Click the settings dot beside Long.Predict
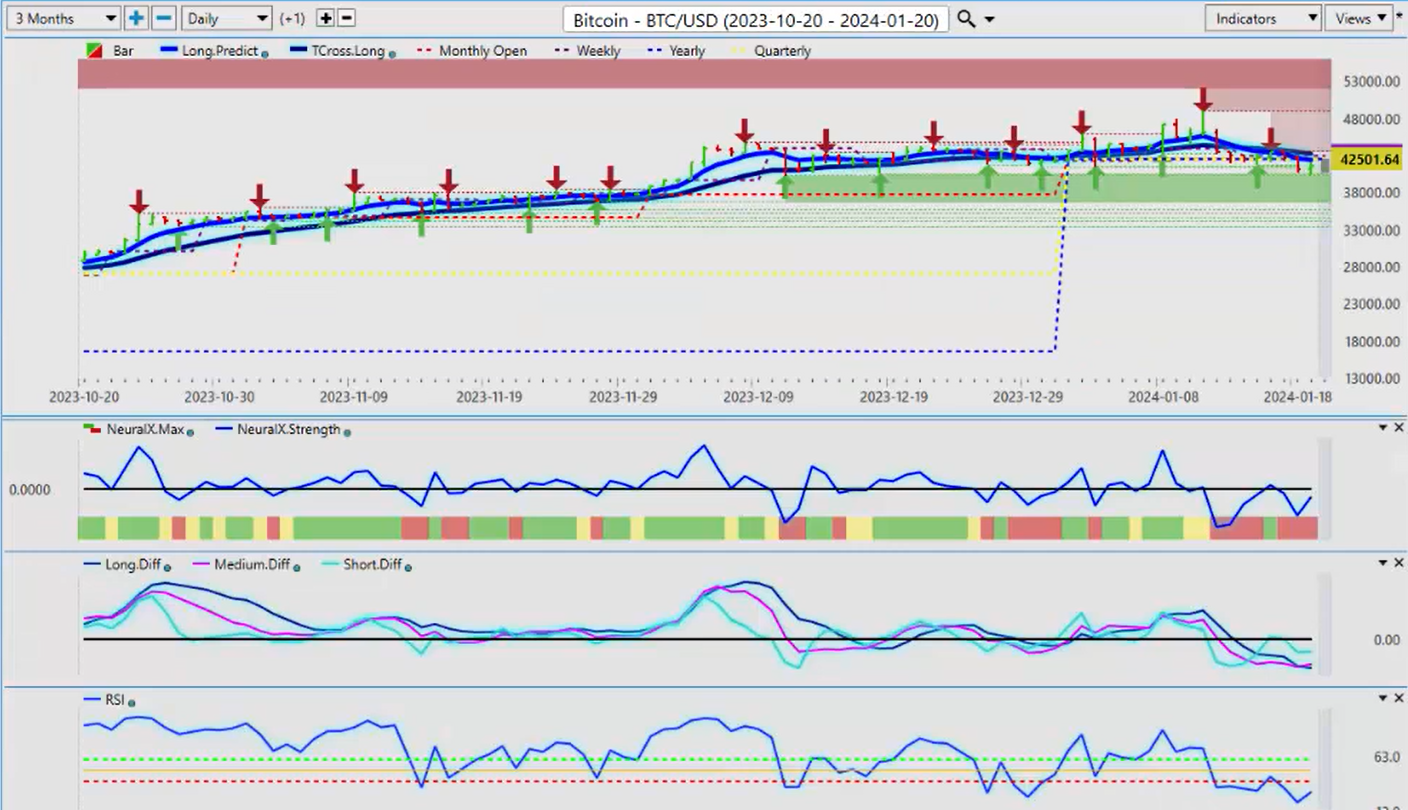 [x=265, y=53]
